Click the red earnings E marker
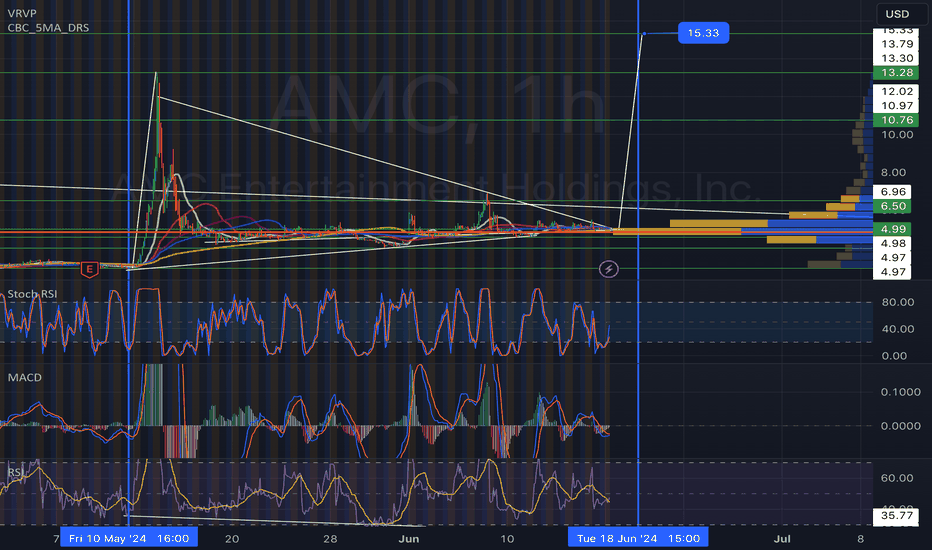 90,269
